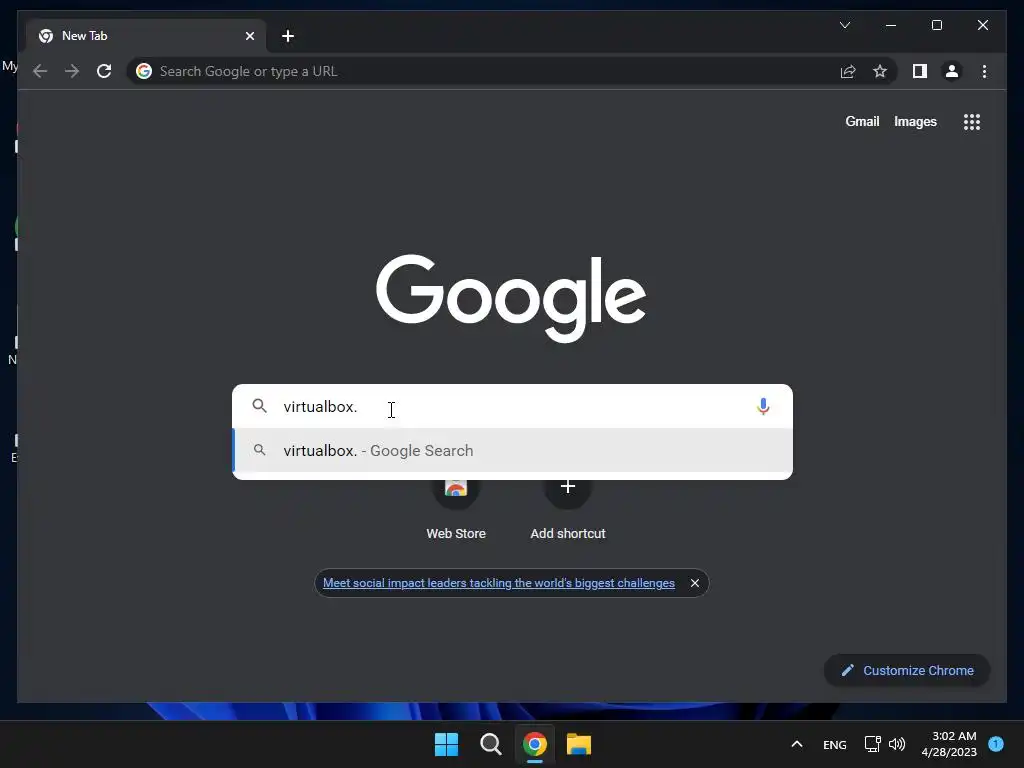Image resolution: width=1024 pixels, height=768 pixels.
Task: Show hidden tray icons chevron
Action: click(x=797, y=744)
